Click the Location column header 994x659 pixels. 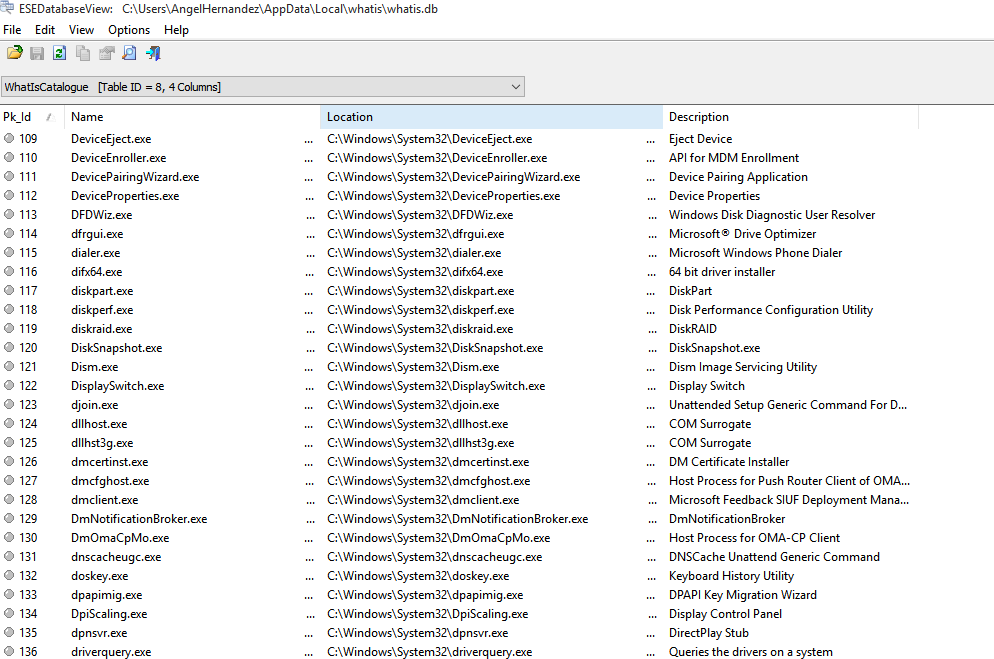coord(490,117)
